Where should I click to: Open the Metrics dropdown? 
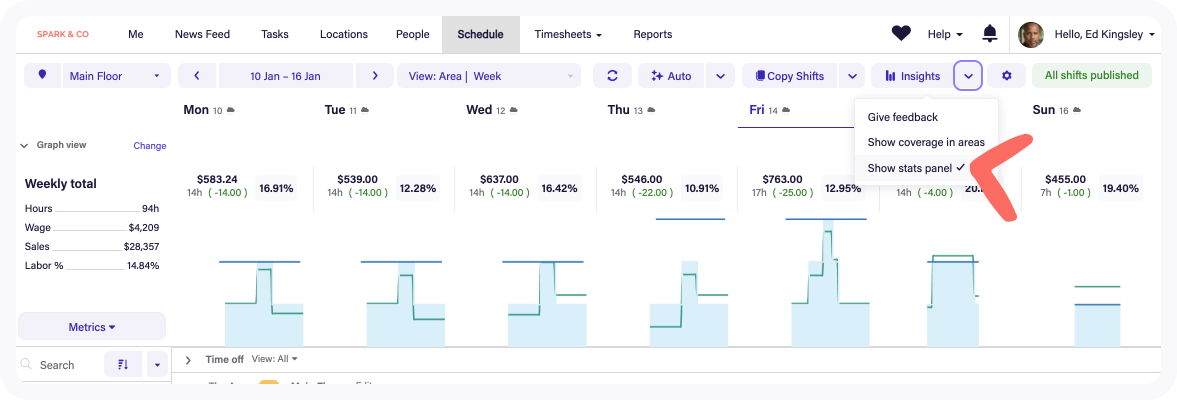tap(92, 327)
